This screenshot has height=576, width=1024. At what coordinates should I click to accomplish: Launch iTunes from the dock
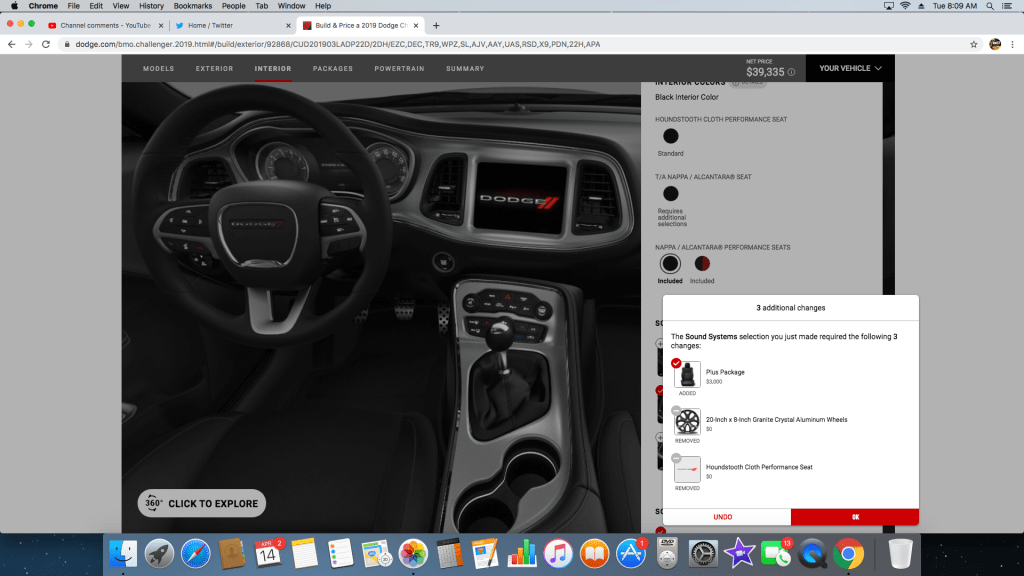point(558,553)
